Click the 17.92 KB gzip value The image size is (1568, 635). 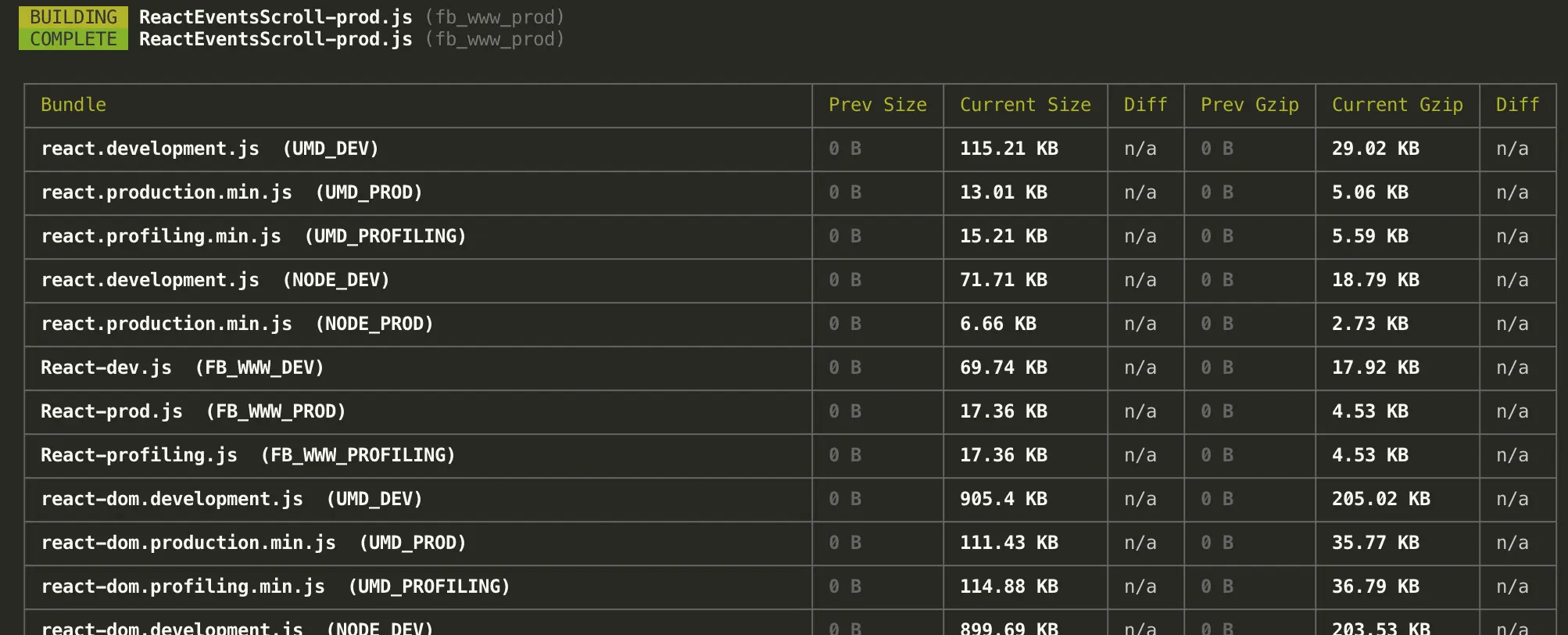coord(1376,368)
